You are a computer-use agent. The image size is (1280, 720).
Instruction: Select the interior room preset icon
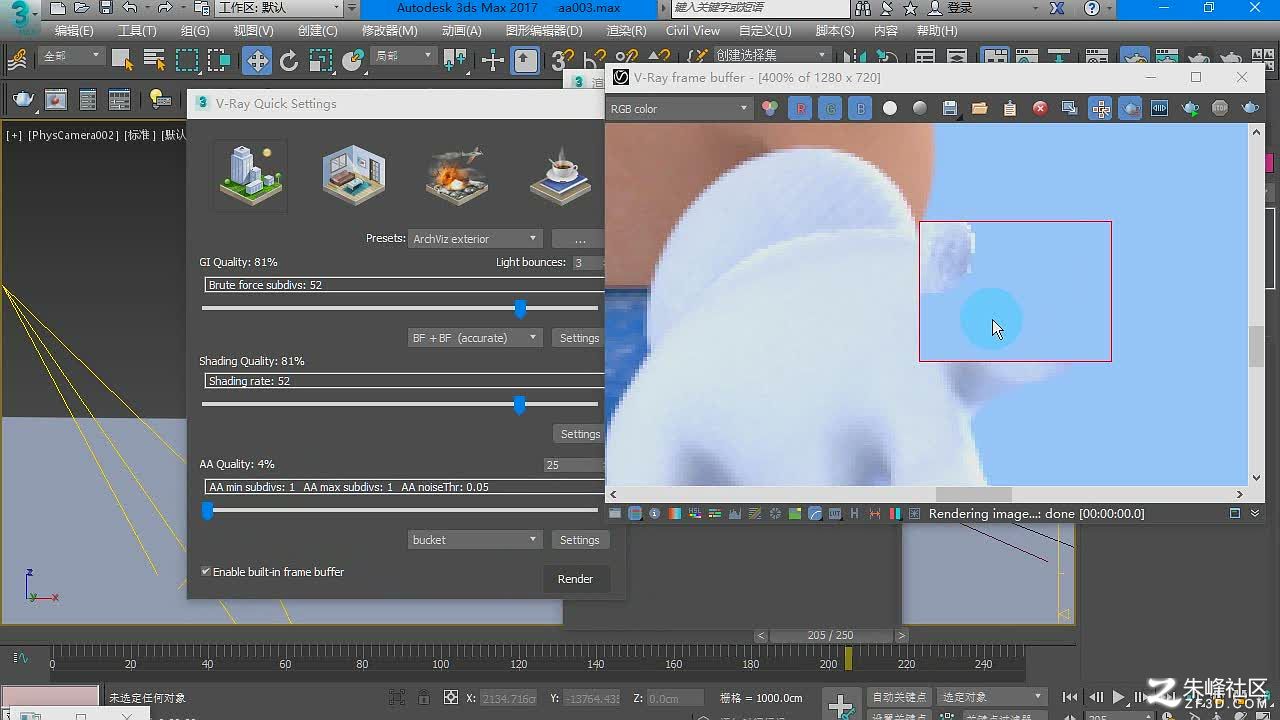(353, 175)
